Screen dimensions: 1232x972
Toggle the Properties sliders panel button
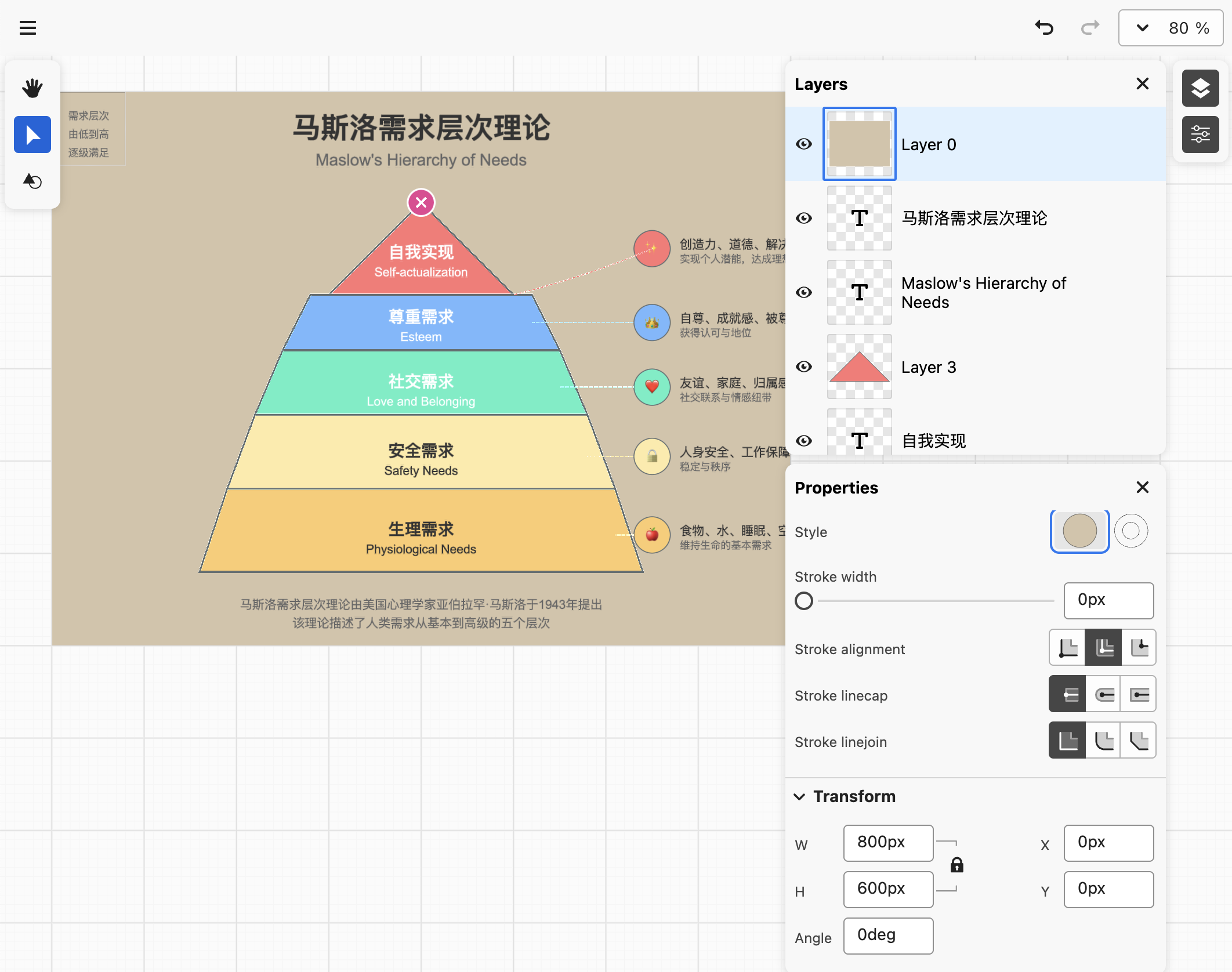1200,135
